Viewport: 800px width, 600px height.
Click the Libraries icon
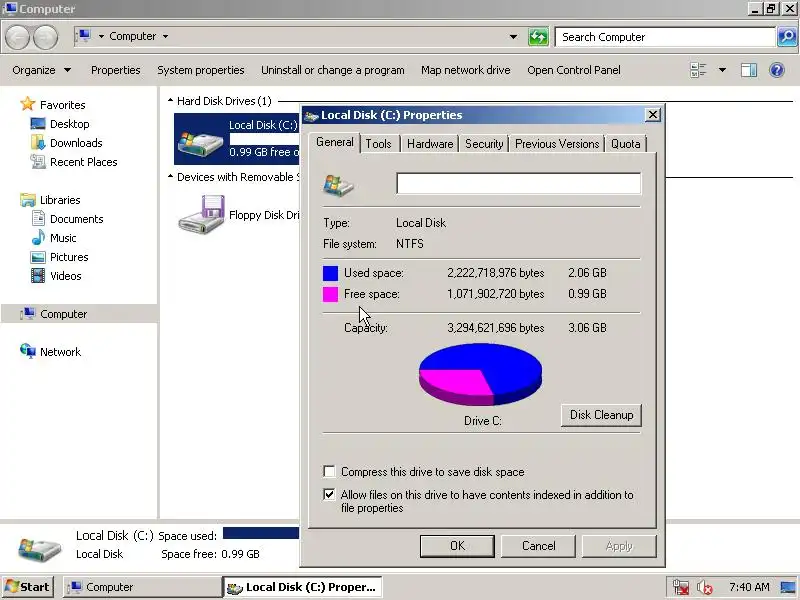(28, 199)
